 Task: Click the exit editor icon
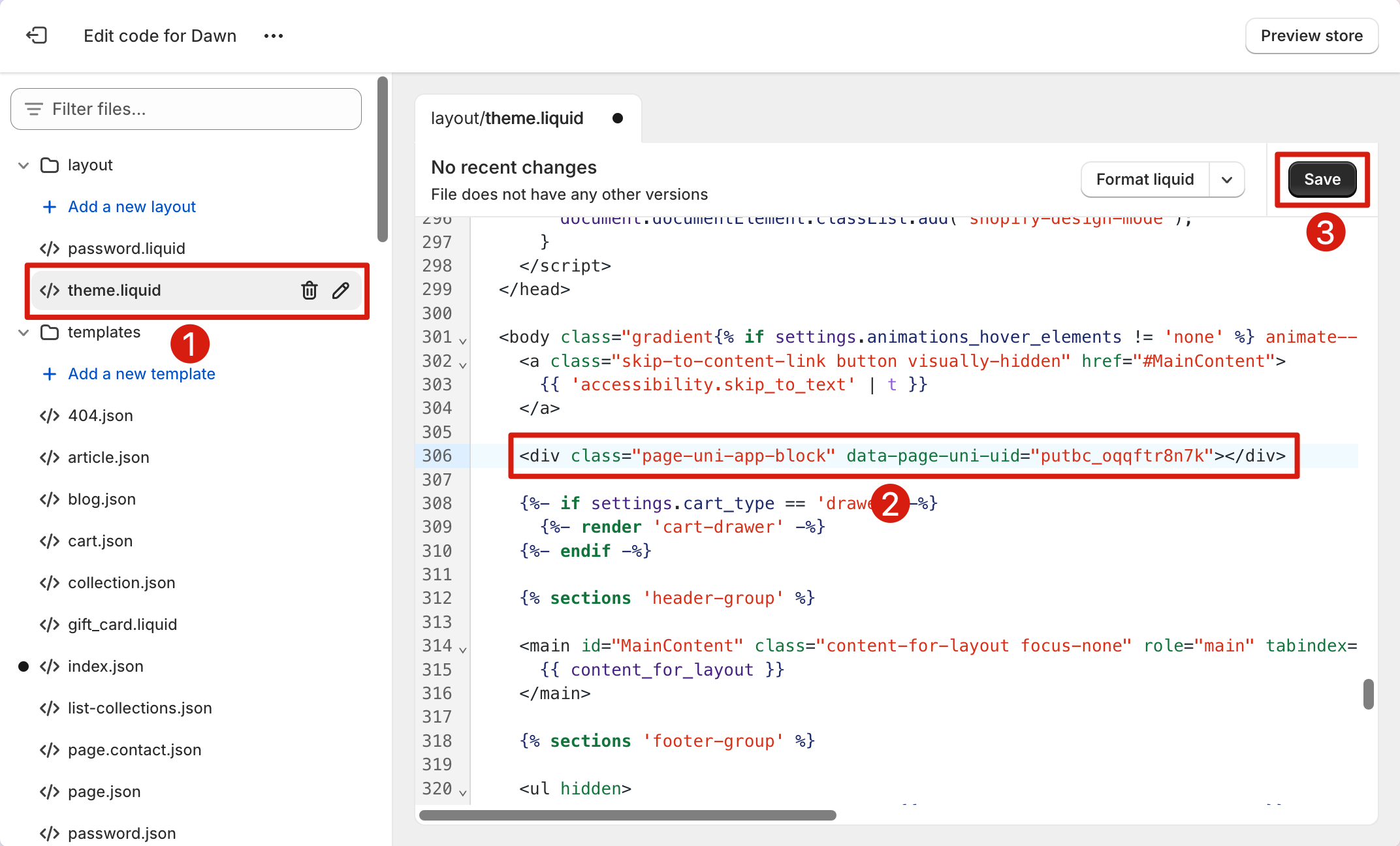37,35
